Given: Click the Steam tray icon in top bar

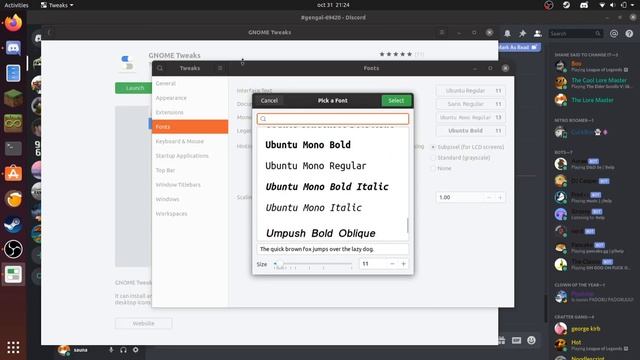Looking at the screenshot, I should [x=566, y=5].
